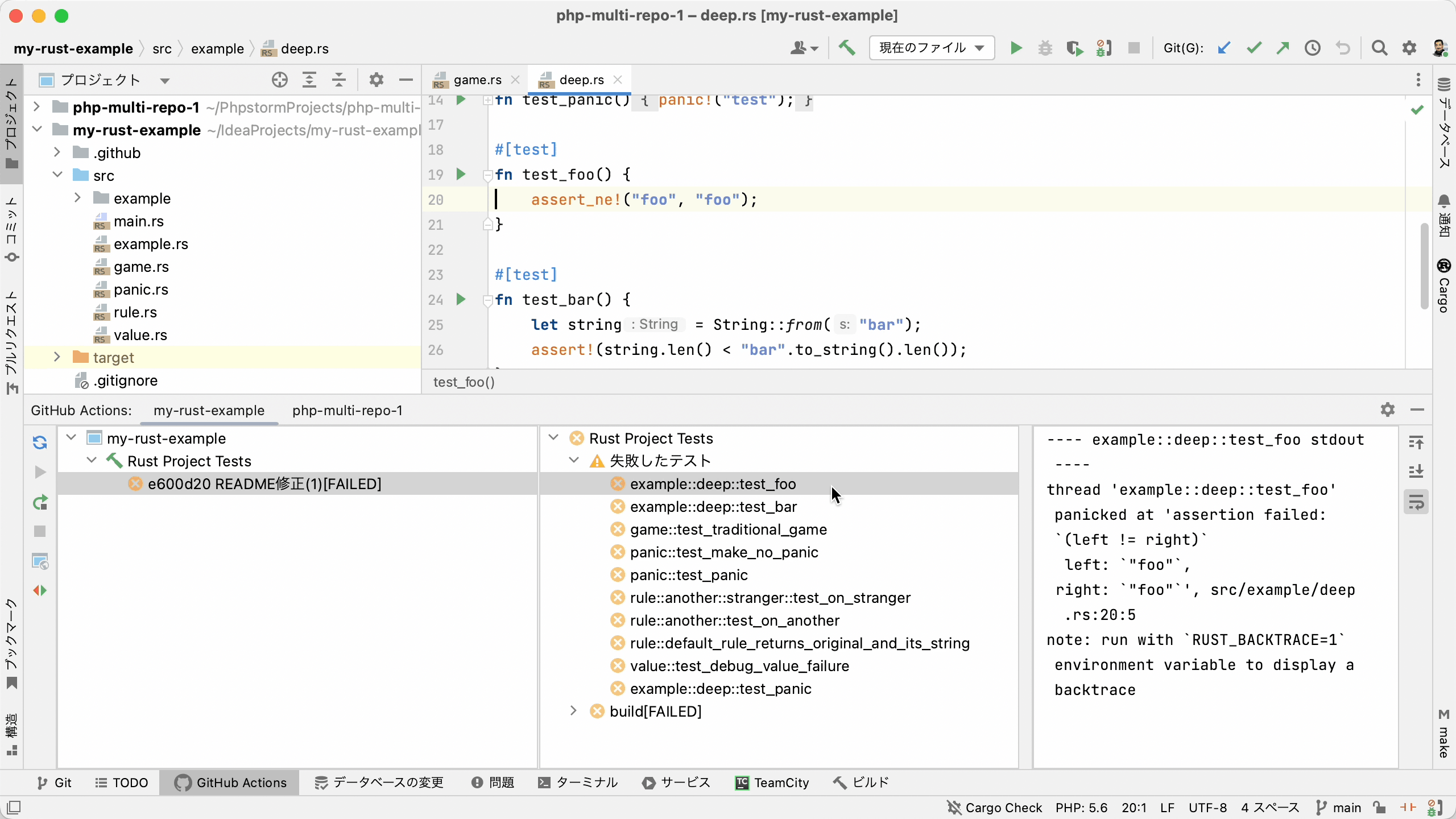Screen dimensions: 1456x819
Task: Open GitHub Actions panel settings gear
Action: (x=1388, y=409)
